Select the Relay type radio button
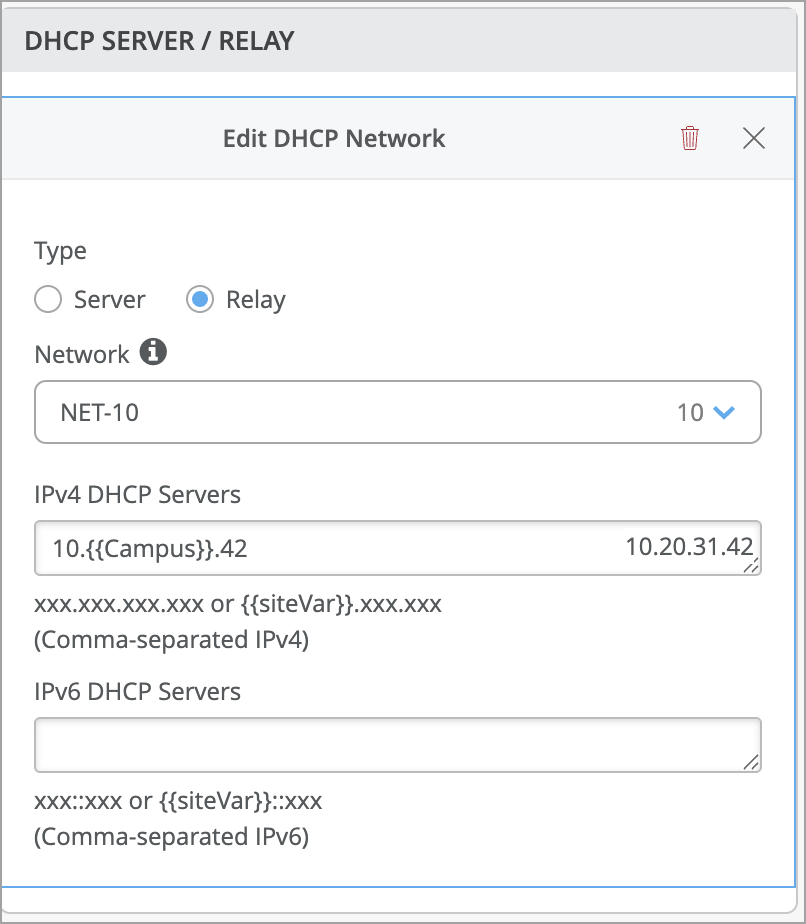Screen dimensions: 806x924 click(200, 300)
